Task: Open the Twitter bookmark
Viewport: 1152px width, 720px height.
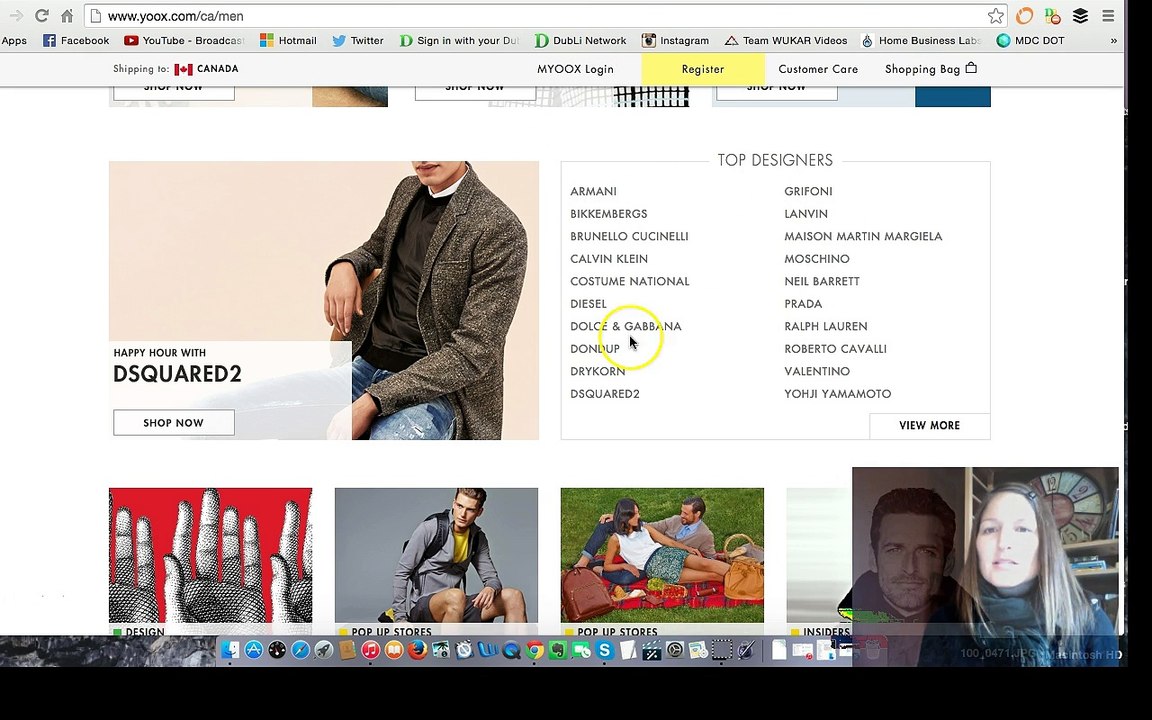Action: pyautogui.click(x=358, y=40)
